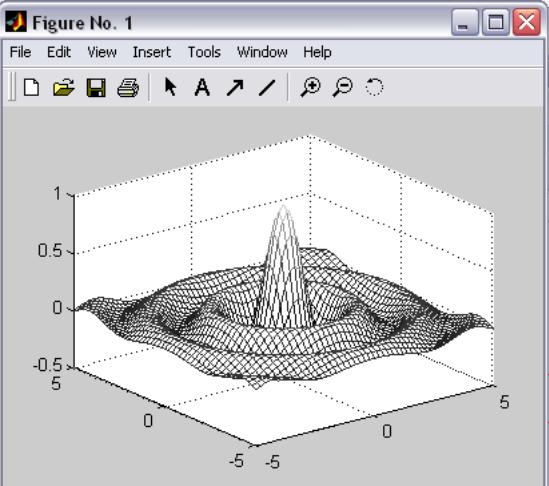Open a file using the folder icon
Image resolution: width=549 pixels, height=486 pixels.
(64, 87)
